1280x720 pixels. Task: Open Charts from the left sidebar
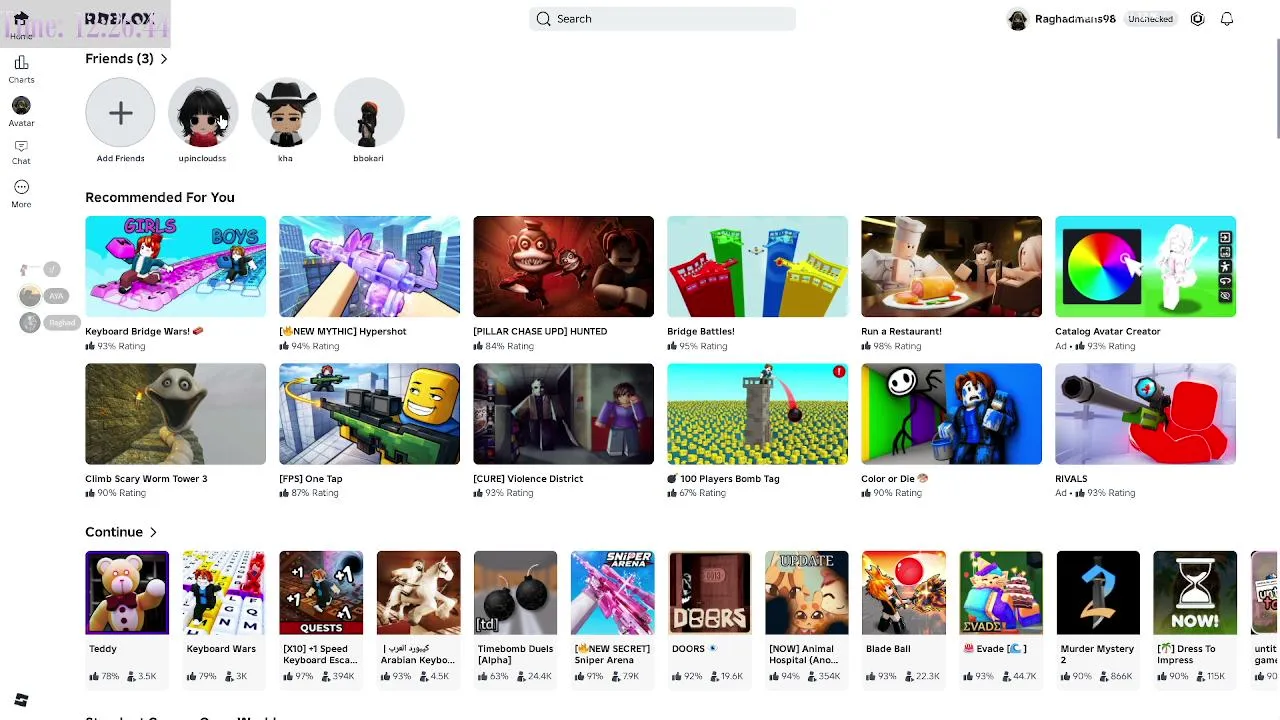point(21,69)
